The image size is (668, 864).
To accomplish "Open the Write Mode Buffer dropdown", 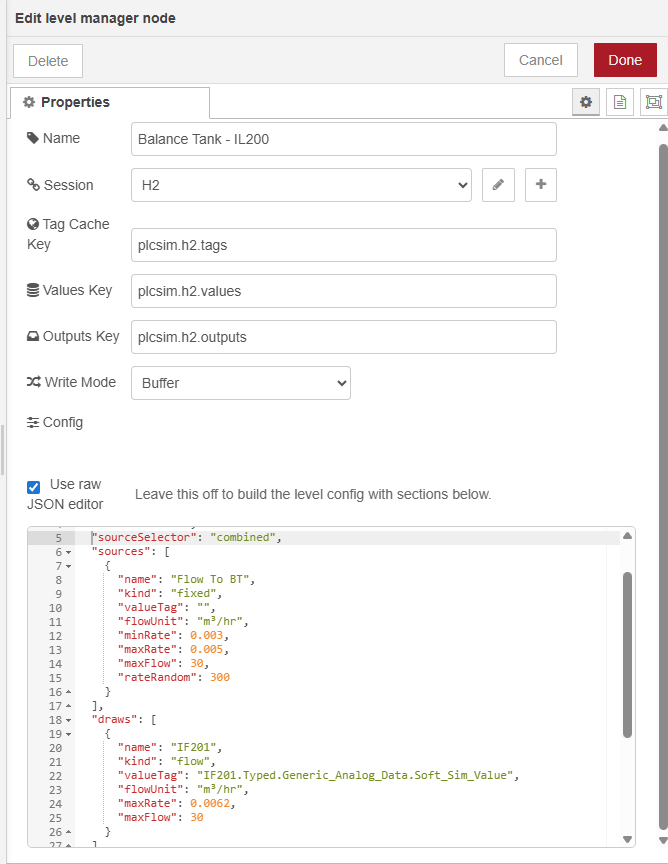I will pos(240,383).
